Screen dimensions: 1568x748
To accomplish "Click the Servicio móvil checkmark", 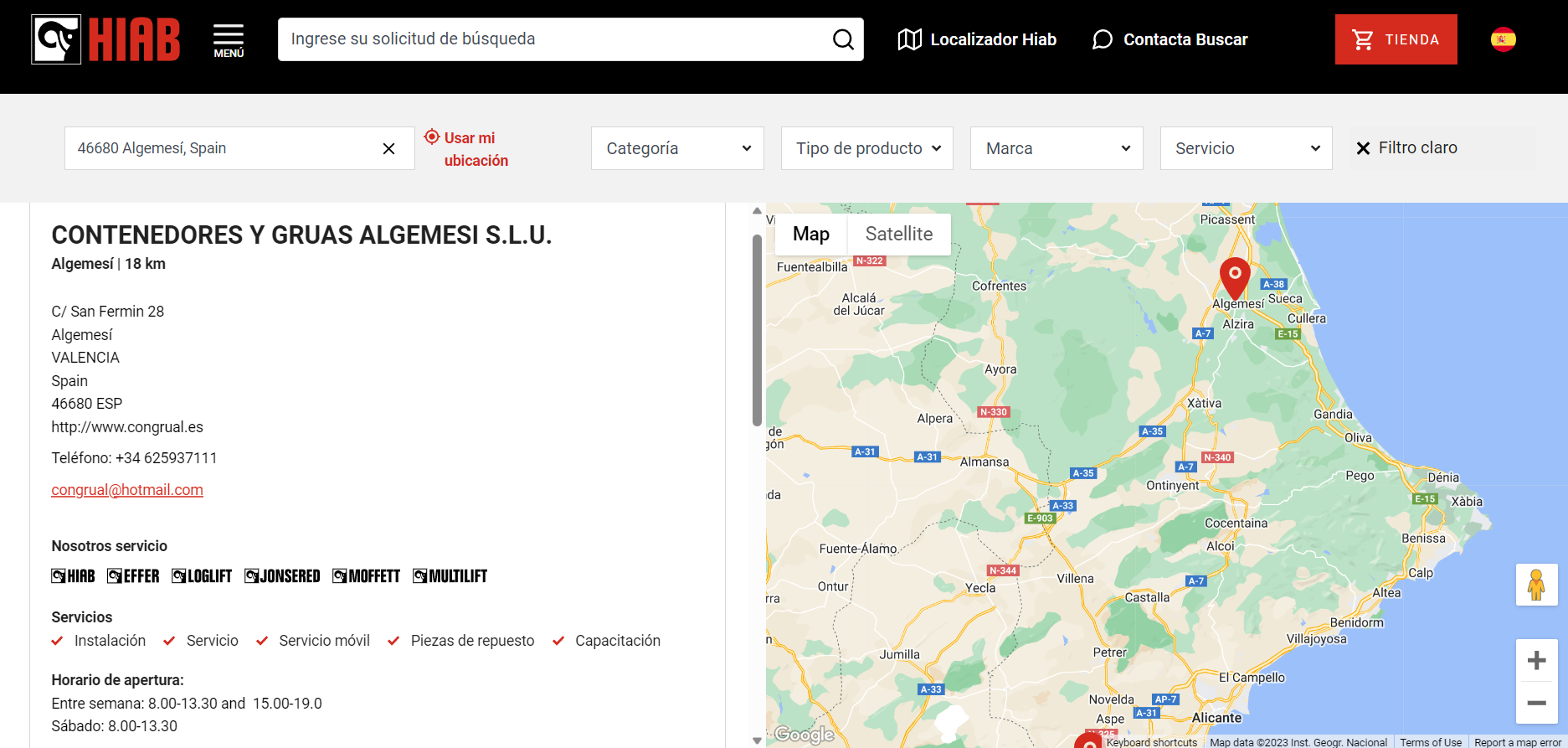I will (262, 641).
